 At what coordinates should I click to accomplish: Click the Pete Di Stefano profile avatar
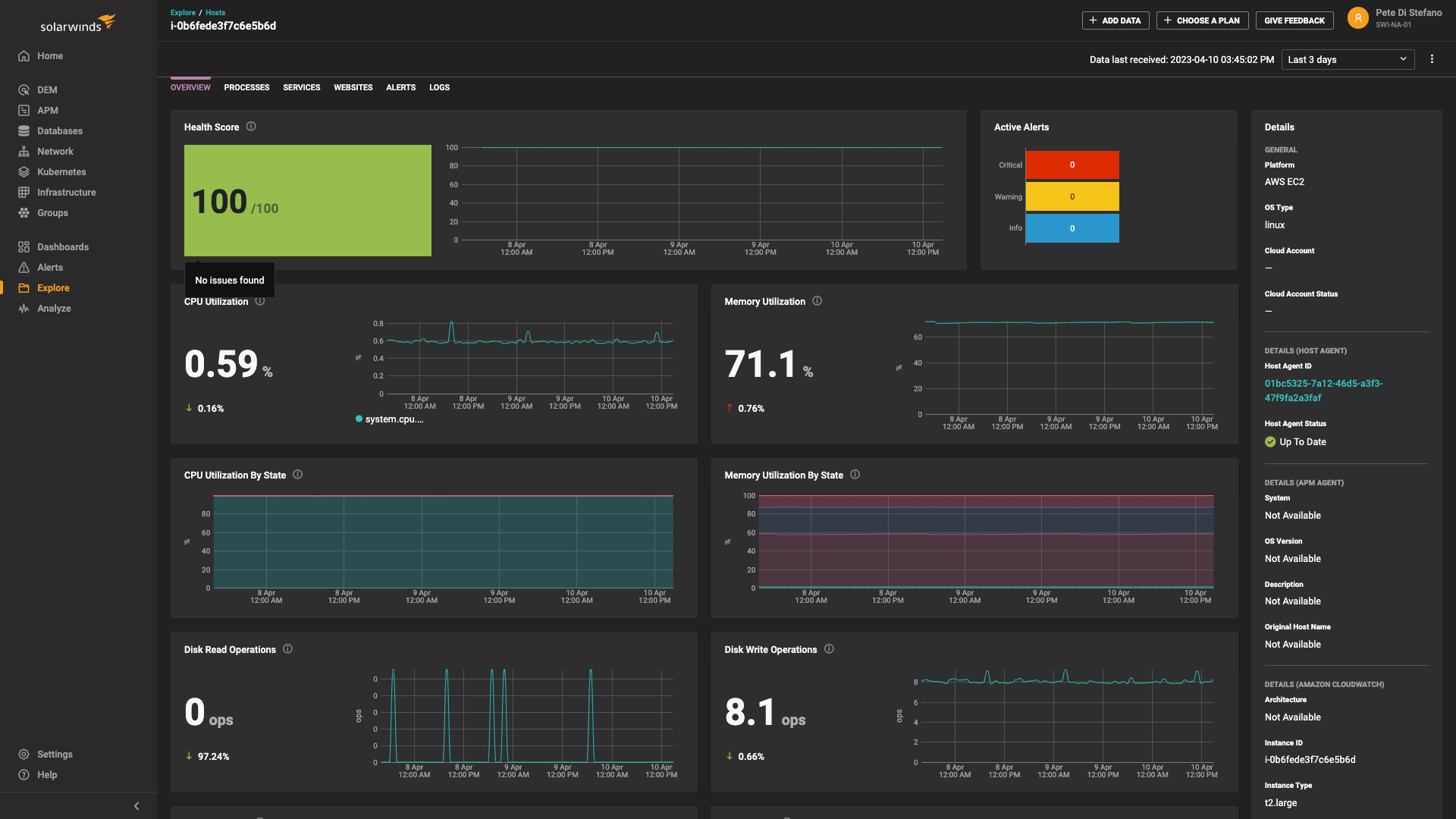pyautogui.click(x=1357, y=18)
